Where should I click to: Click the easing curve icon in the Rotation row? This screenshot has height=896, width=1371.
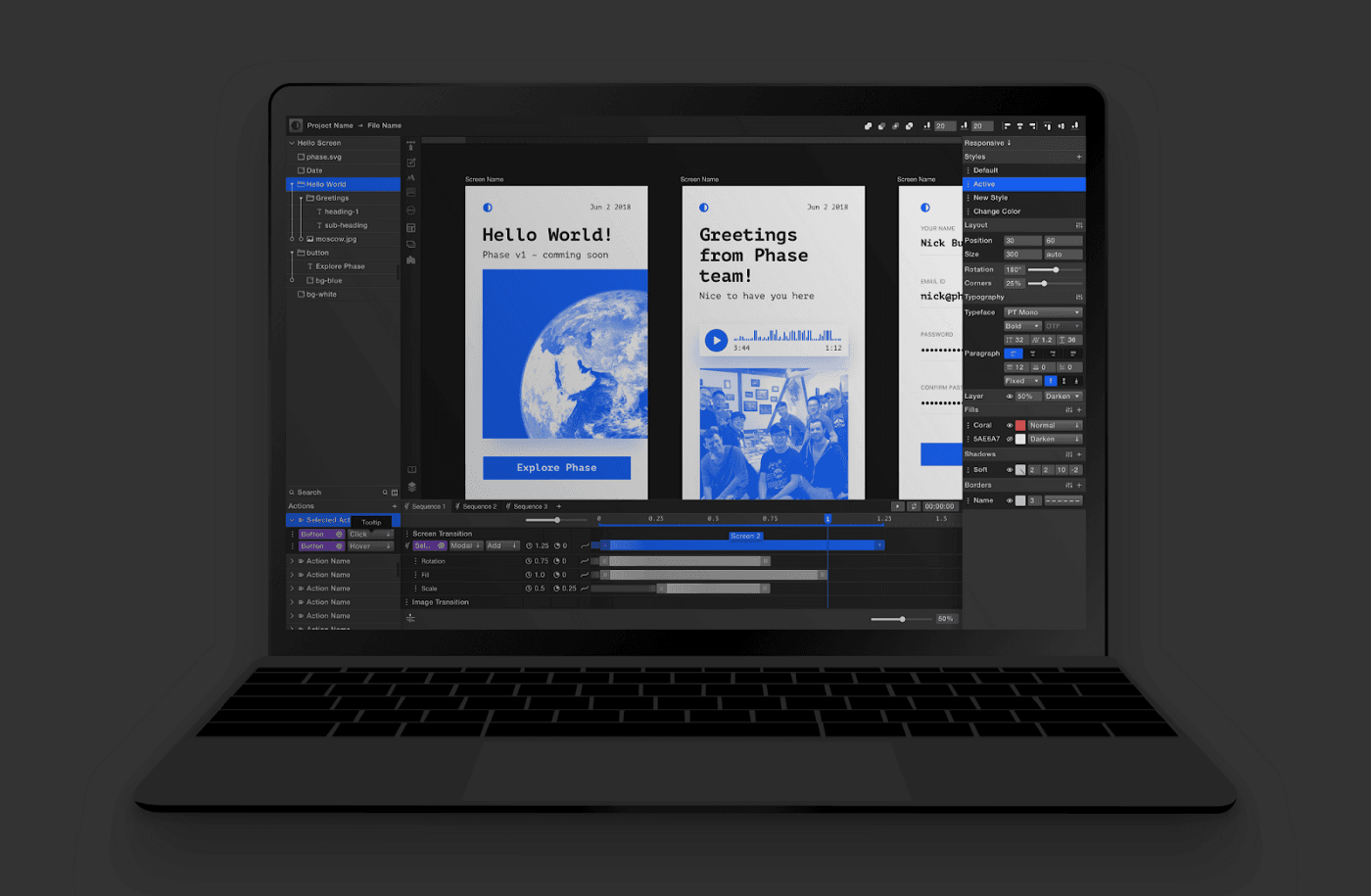[585, 561]
